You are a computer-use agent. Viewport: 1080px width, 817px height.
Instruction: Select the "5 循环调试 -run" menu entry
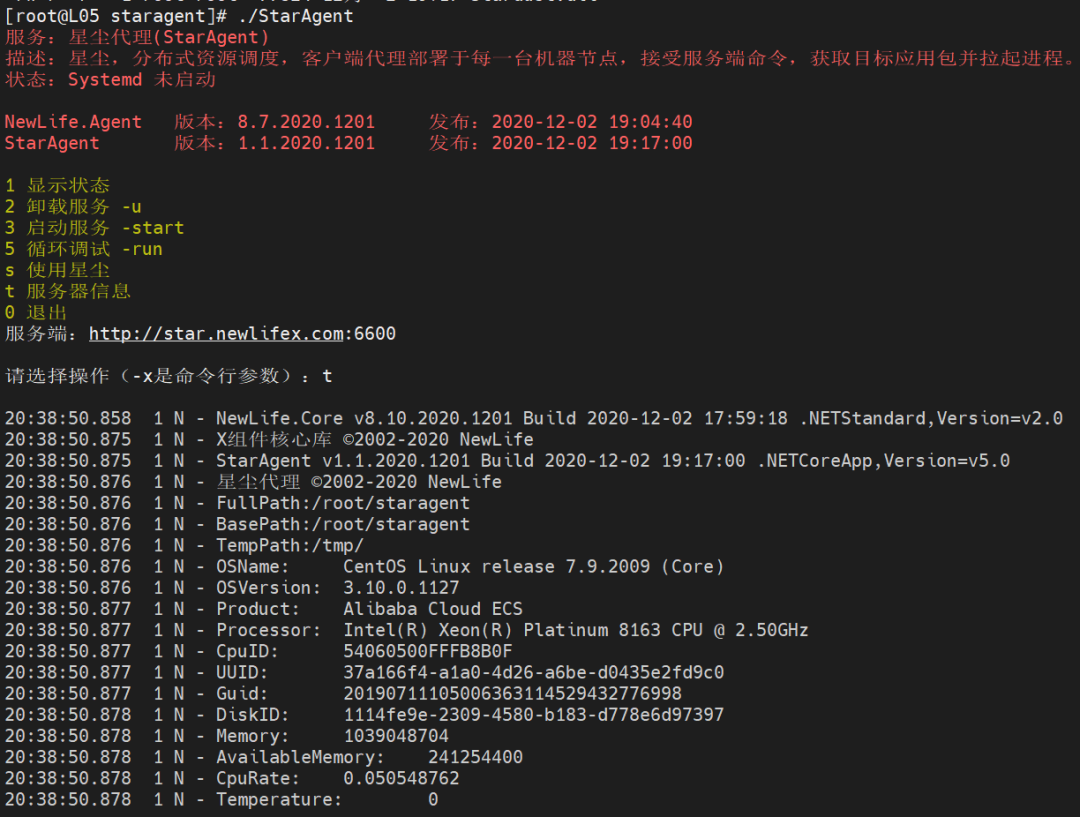[83, 249]
